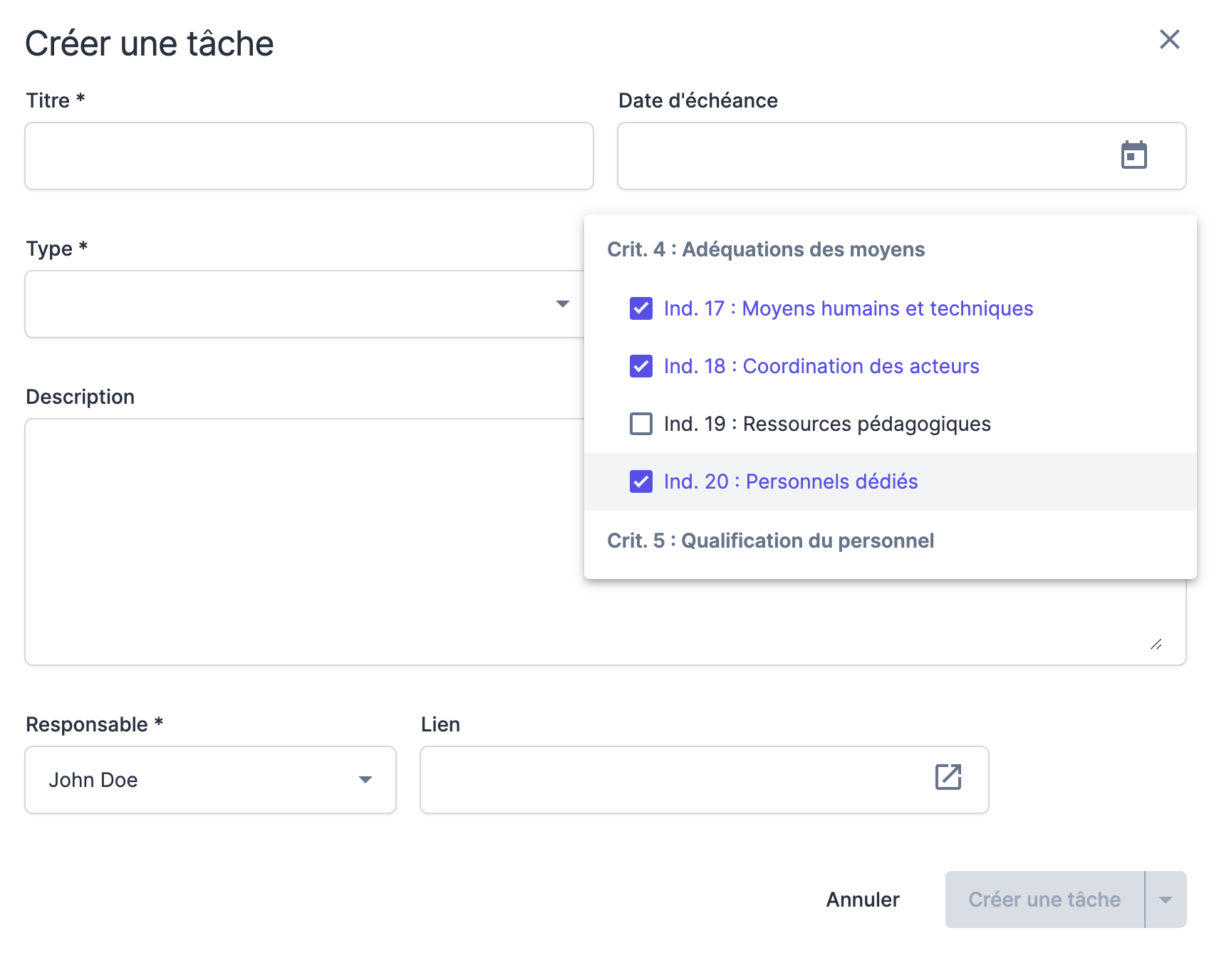This screenshot has height=980, width=1214.
Task: Click the Type field caret arrow
Action: (562, 304)
